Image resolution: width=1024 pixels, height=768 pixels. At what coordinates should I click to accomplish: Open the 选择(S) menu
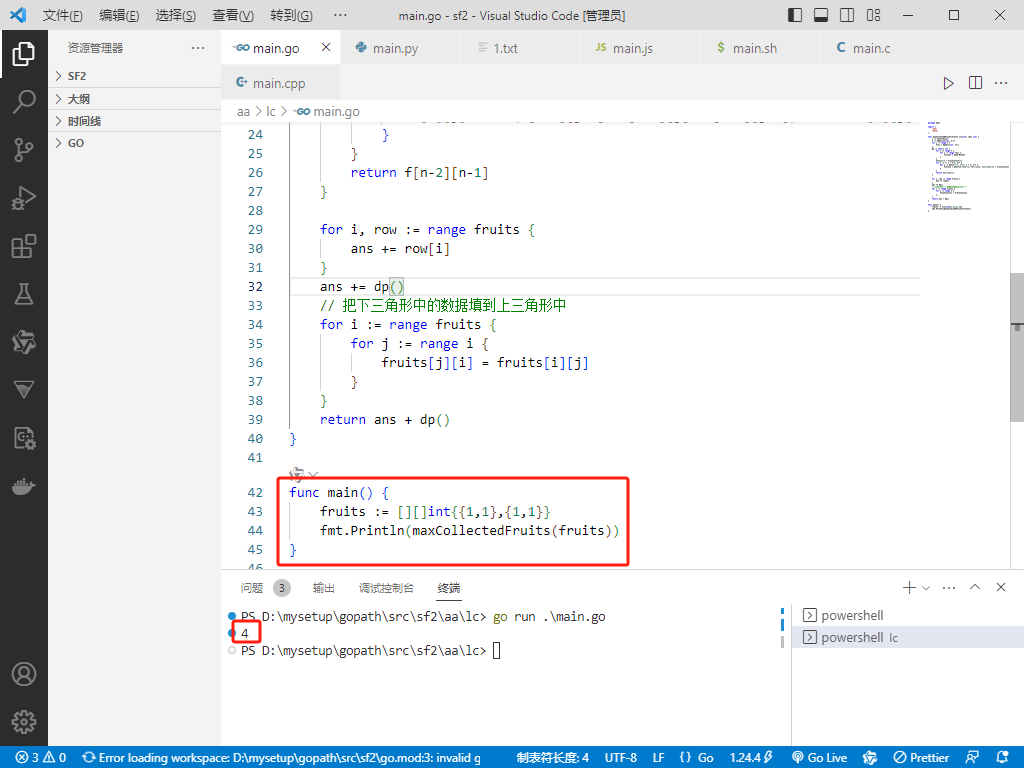point(176,15)
